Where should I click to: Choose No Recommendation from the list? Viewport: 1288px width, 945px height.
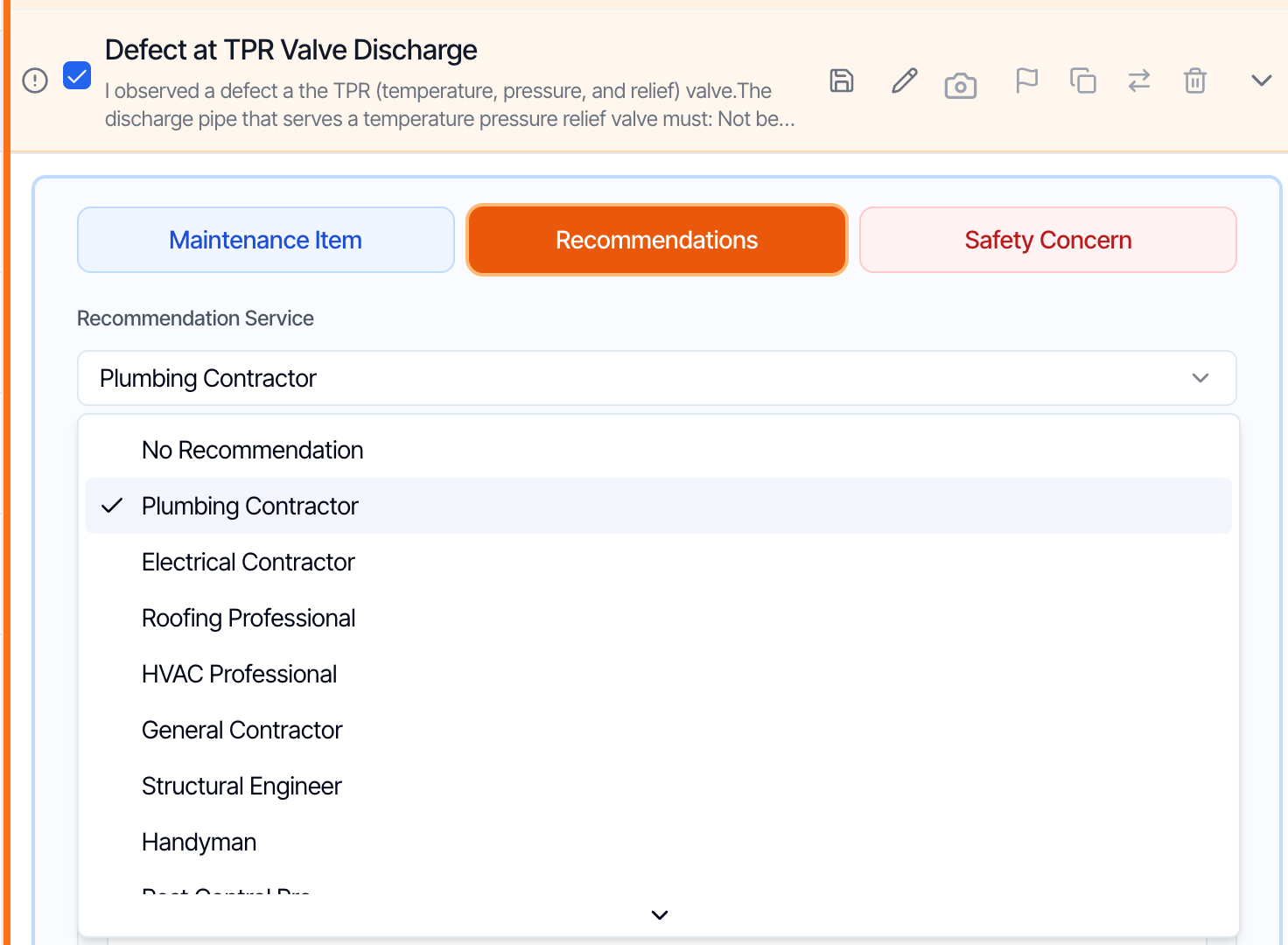[x=659, y=450]
